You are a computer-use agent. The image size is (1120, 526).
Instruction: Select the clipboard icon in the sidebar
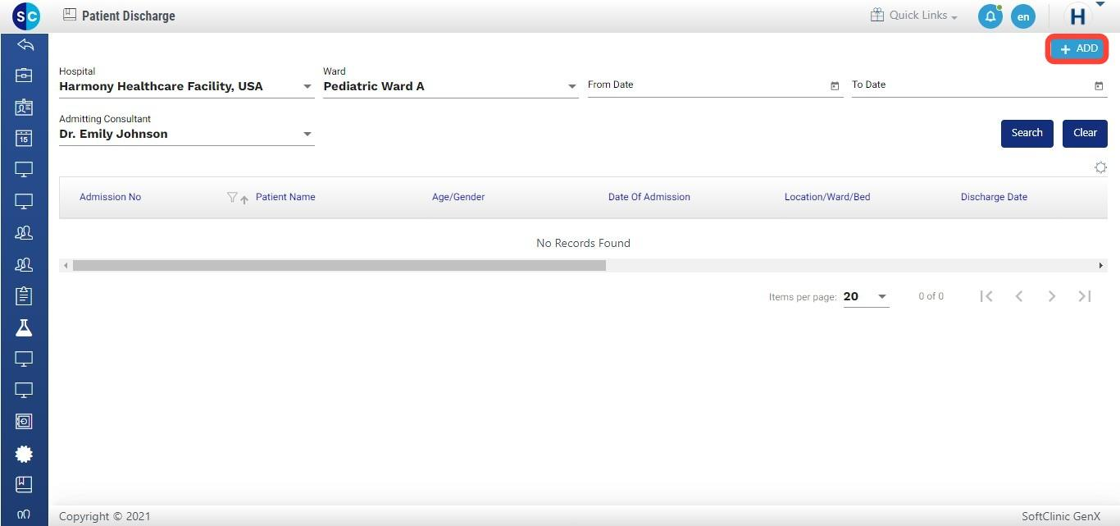24,296
